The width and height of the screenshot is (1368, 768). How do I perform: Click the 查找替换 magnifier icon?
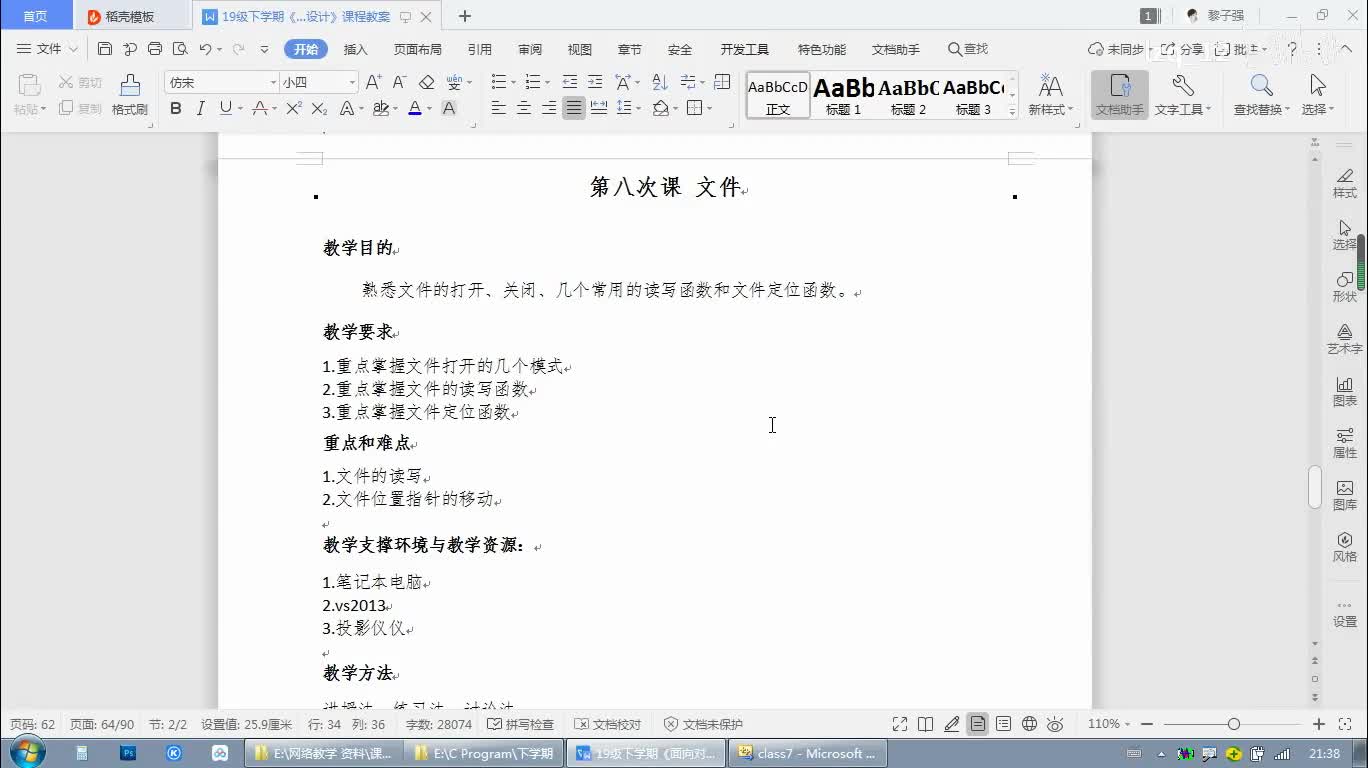tap(1261, 88)
